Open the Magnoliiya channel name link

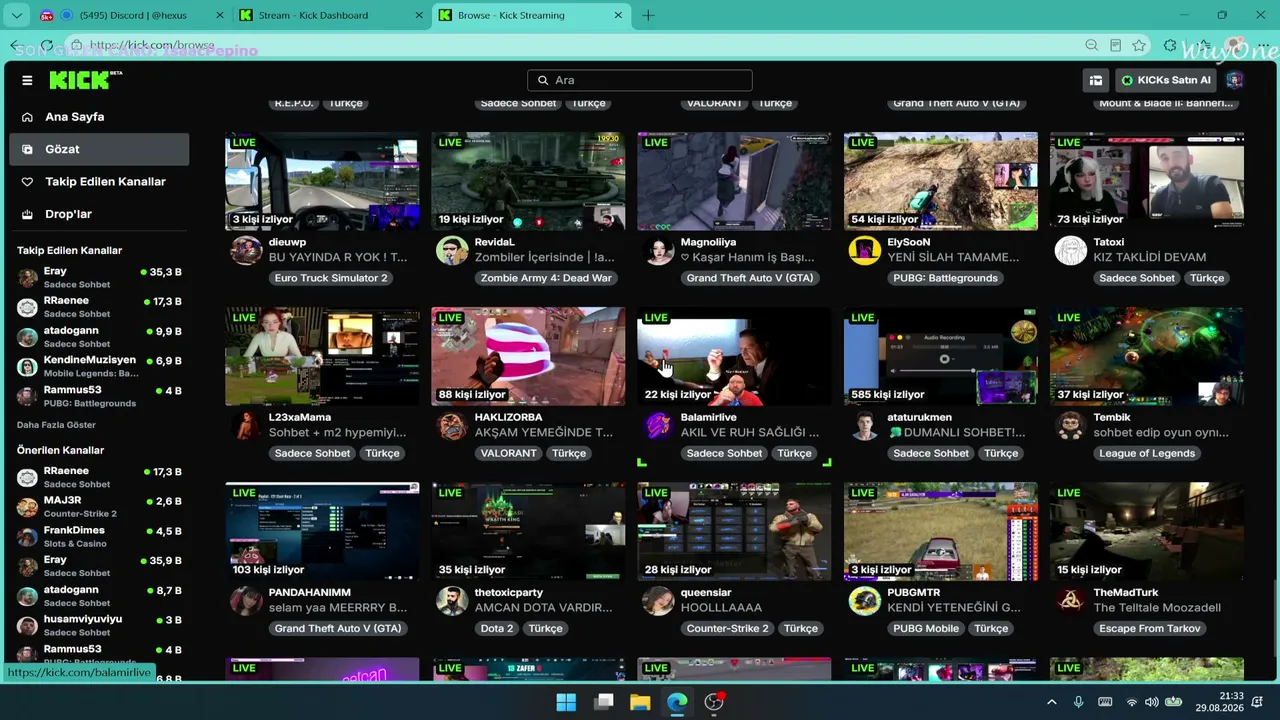coord(708,242)
